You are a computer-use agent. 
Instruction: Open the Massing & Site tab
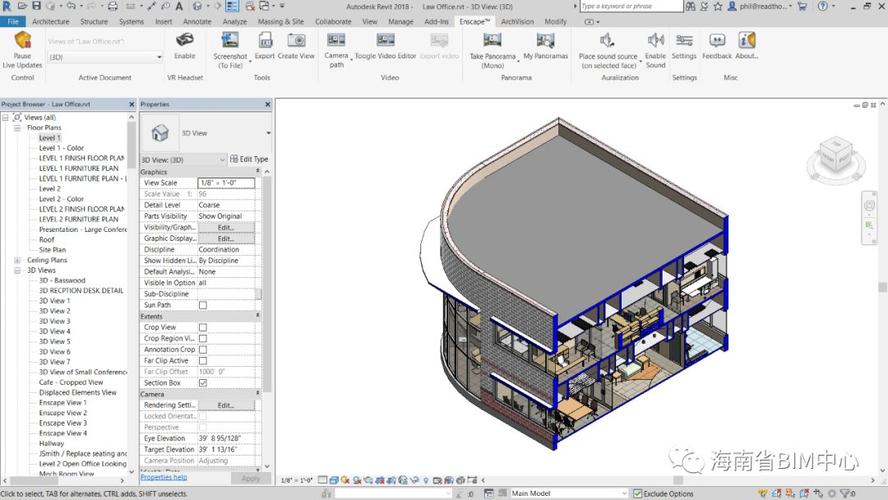click(x=280, y=21)
